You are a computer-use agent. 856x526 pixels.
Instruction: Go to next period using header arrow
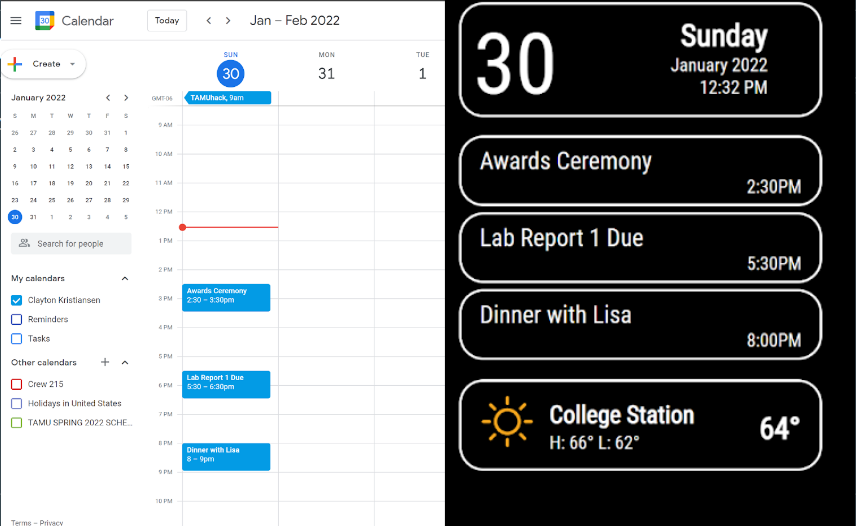[228, 20]
